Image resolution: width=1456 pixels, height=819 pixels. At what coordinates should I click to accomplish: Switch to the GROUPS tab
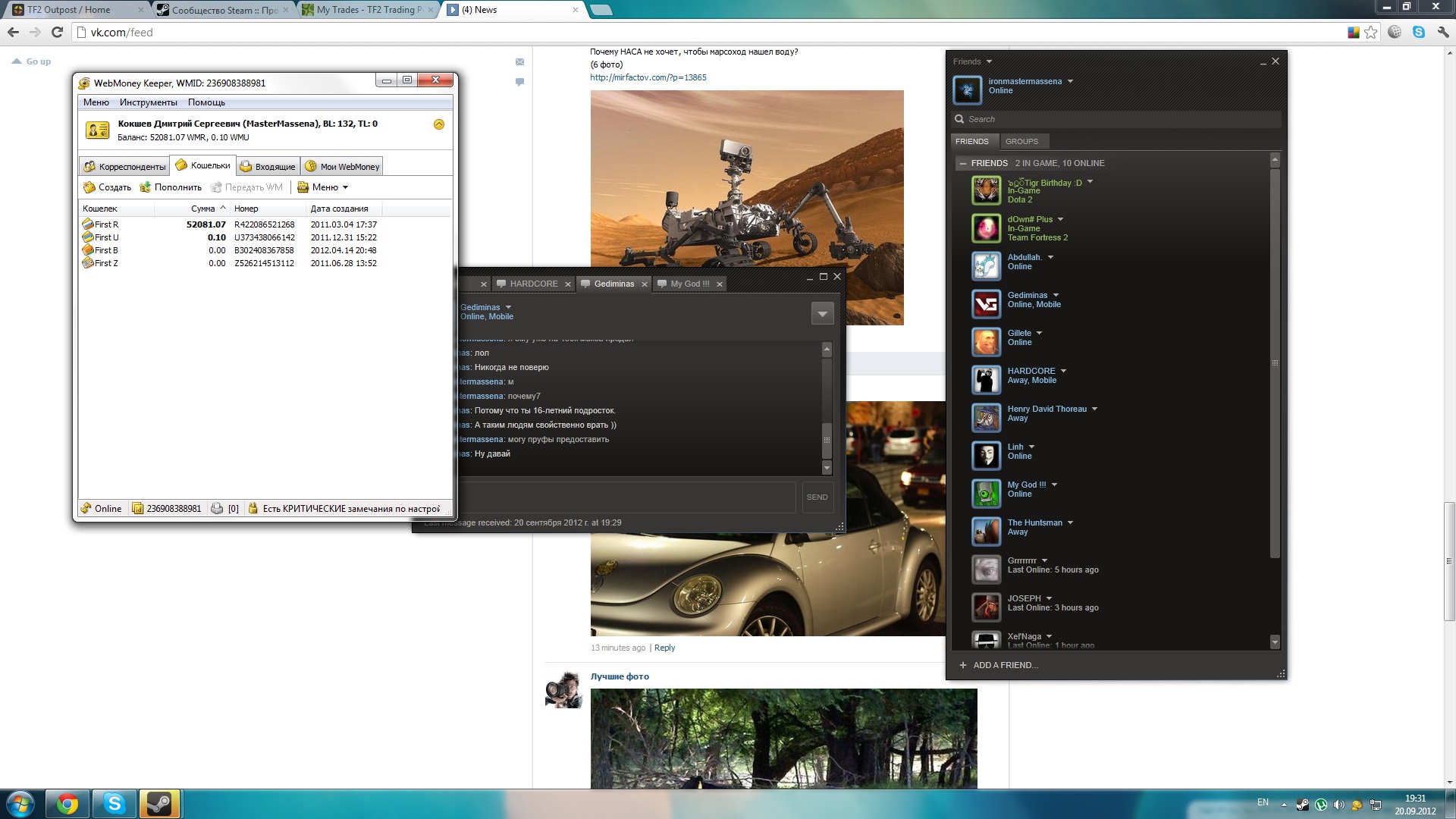pyautogui.click(x=1021, y=141)
